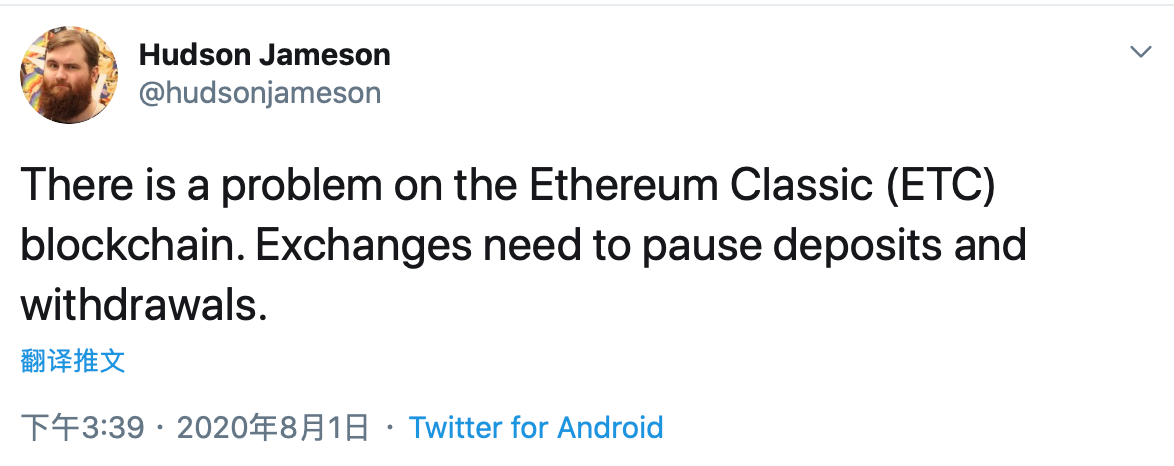
Task: Click the 下午3:39 timestamp
Action: point(82,428)
